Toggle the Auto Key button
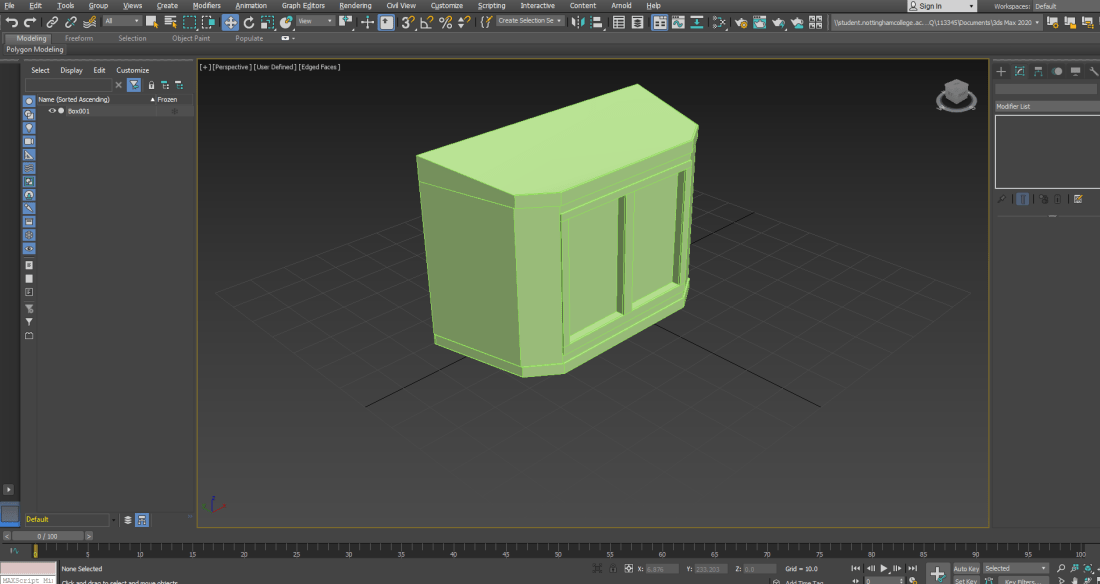Image resolution: width=1100 pixels, height=584 pixels. click(966, 568)
